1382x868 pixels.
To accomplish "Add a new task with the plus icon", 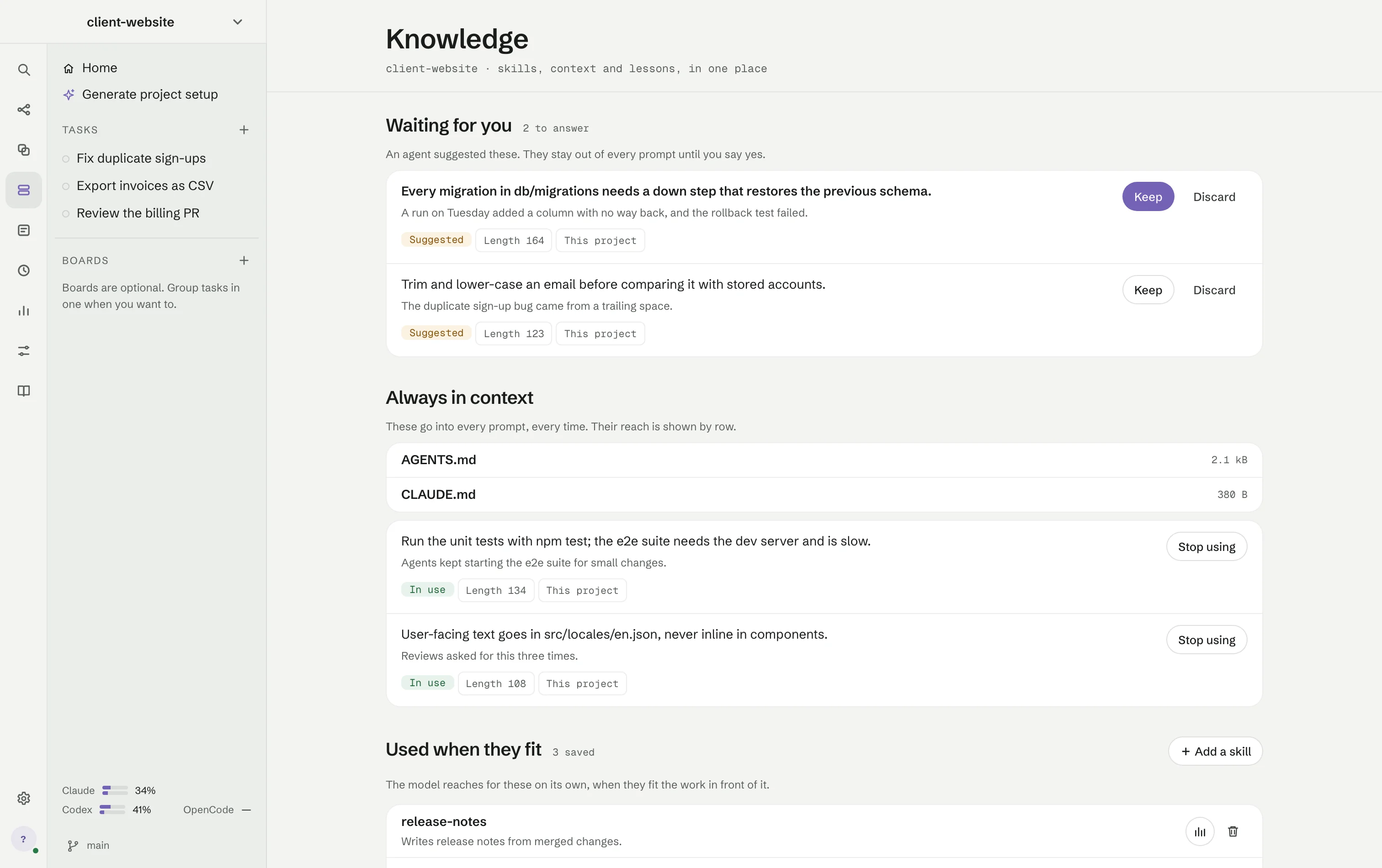I will (244, 130).
